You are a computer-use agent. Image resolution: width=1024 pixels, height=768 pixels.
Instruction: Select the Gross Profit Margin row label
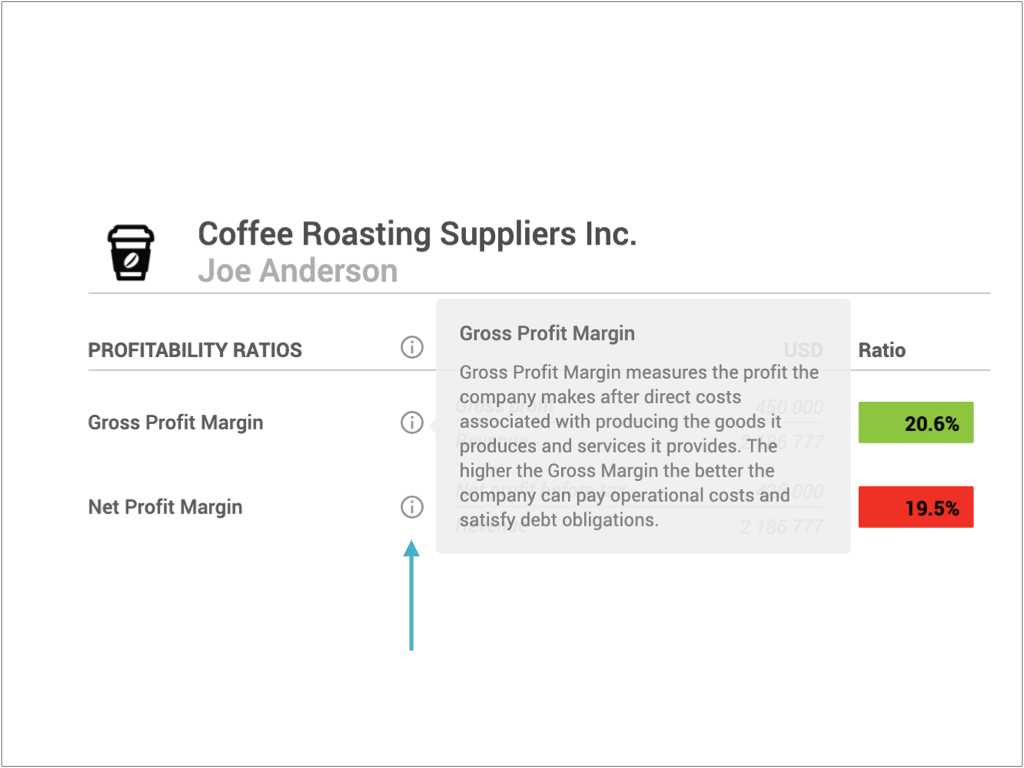point(175,423)
